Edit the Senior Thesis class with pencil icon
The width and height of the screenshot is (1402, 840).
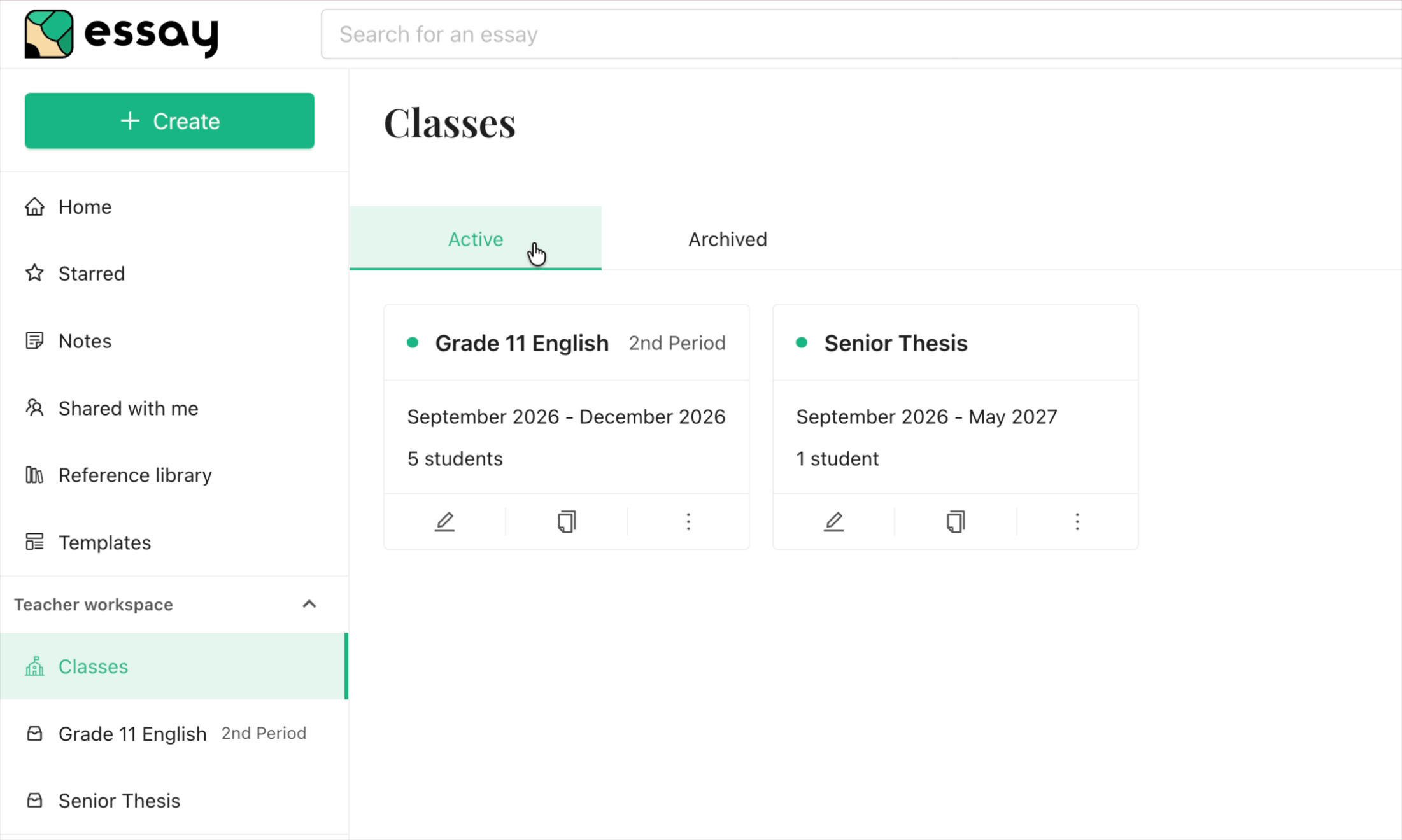click(x=833, y=522)
